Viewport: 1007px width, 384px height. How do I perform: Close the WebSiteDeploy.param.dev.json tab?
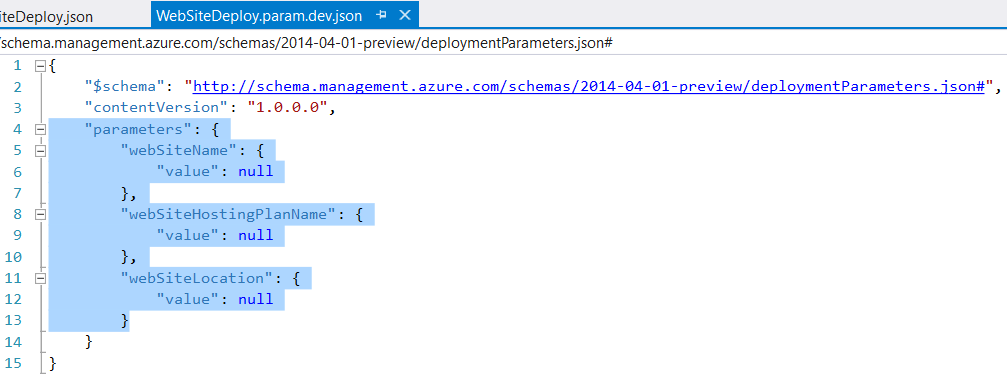[x=404, y=15]
